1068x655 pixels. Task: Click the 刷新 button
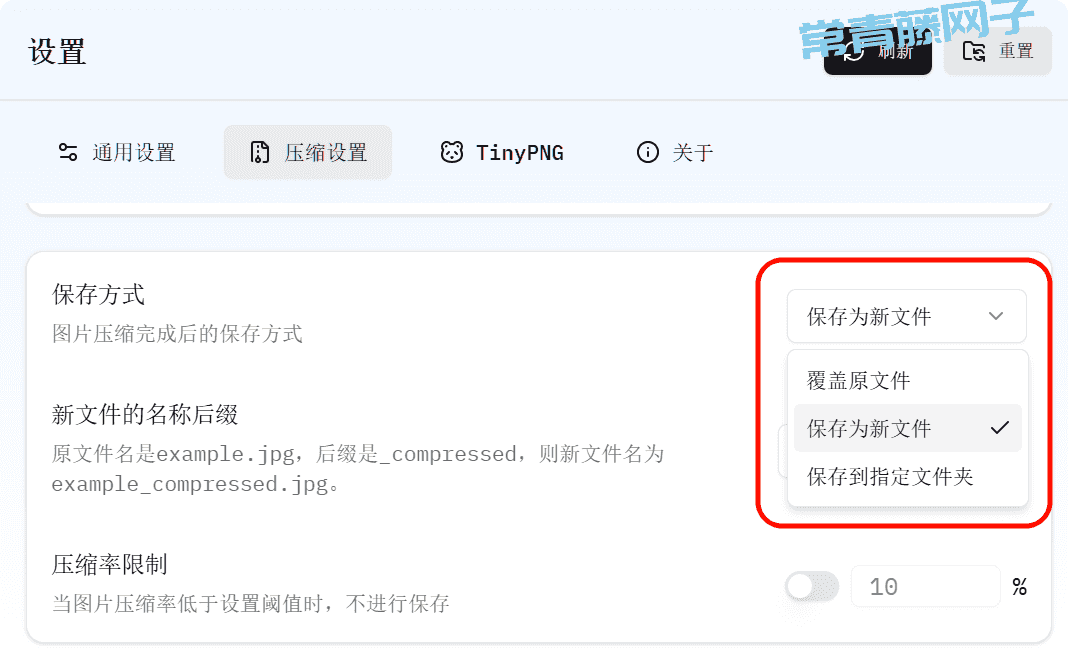point(878,51)
